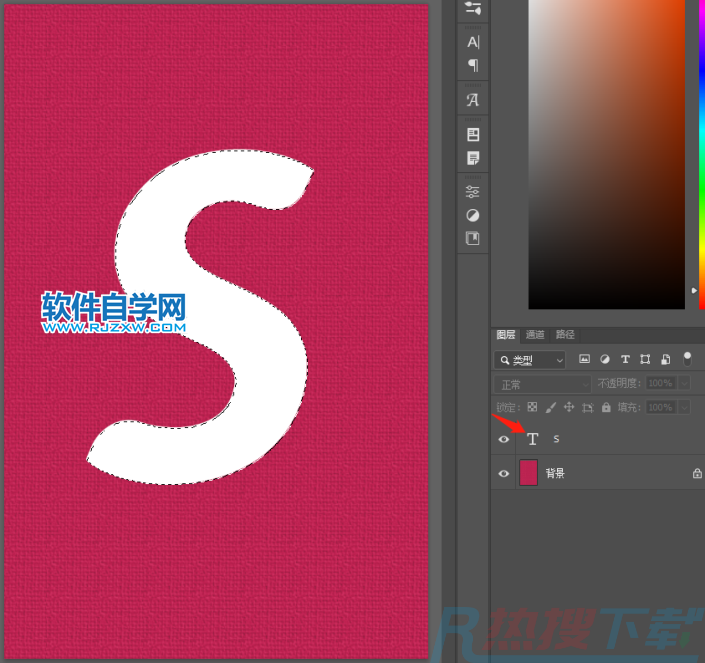Open the Notes panel folded-page icon
This screenshot has width=705, height=663.
(473, 158)
